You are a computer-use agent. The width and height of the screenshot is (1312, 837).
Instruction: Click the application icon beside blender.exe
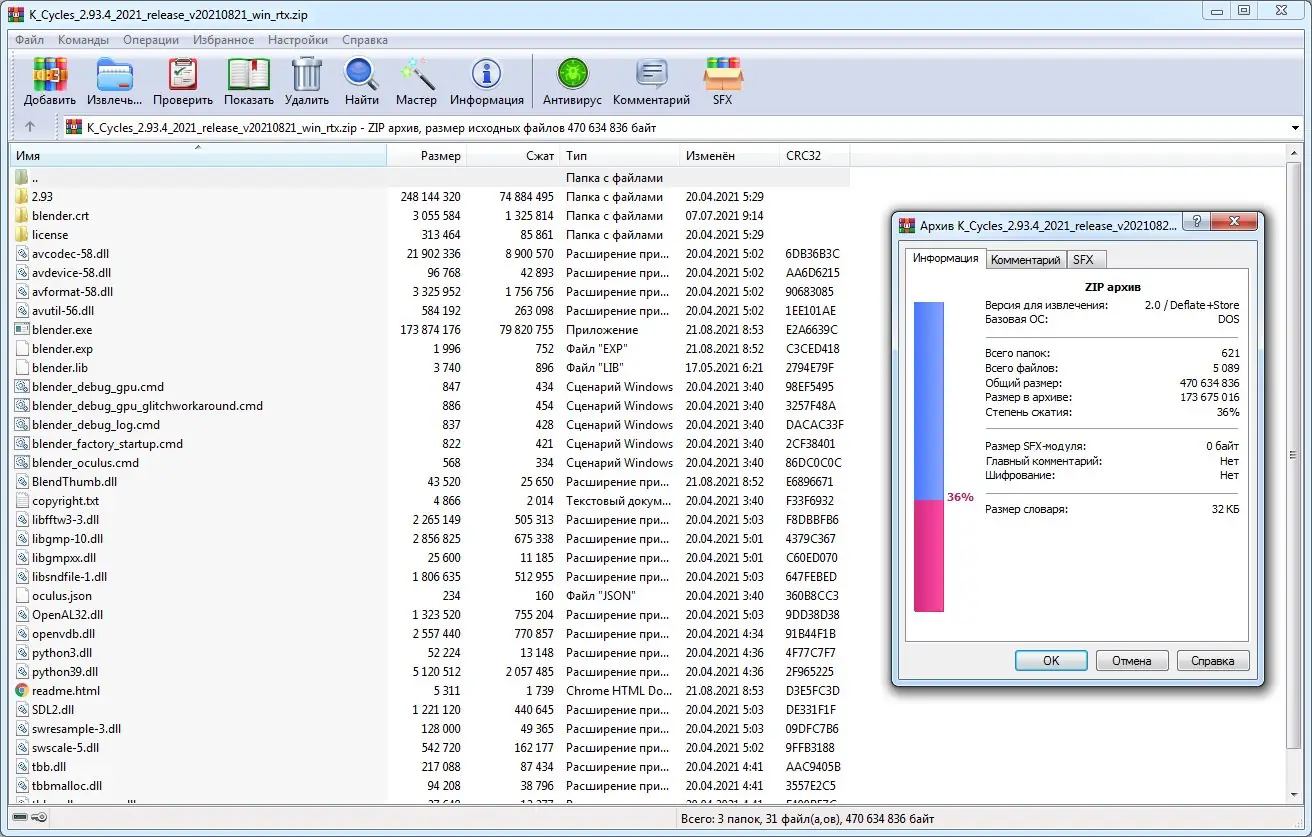(22, 330)
